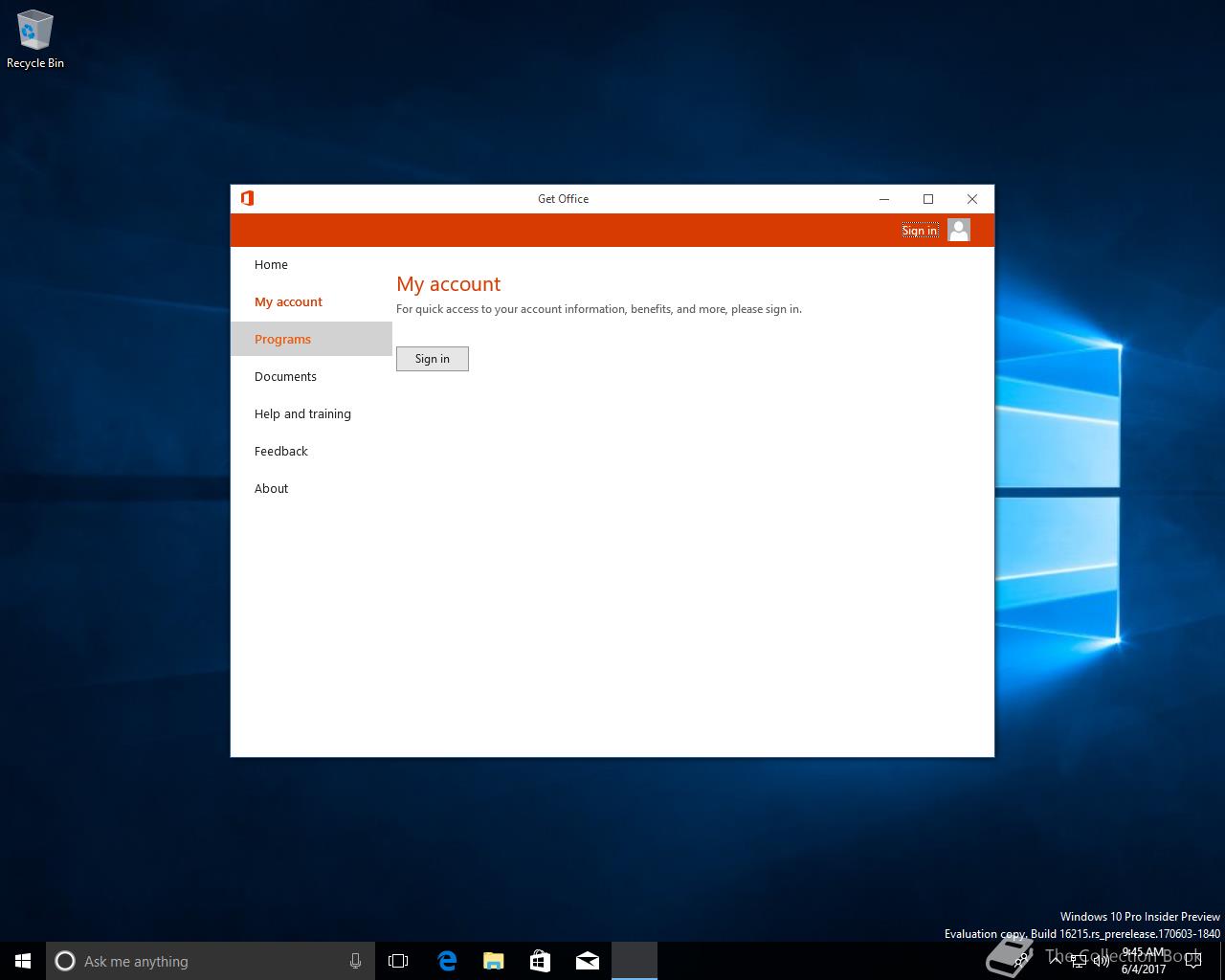
Task: Click the My account heading text
Action: click(x=449, y=284)
